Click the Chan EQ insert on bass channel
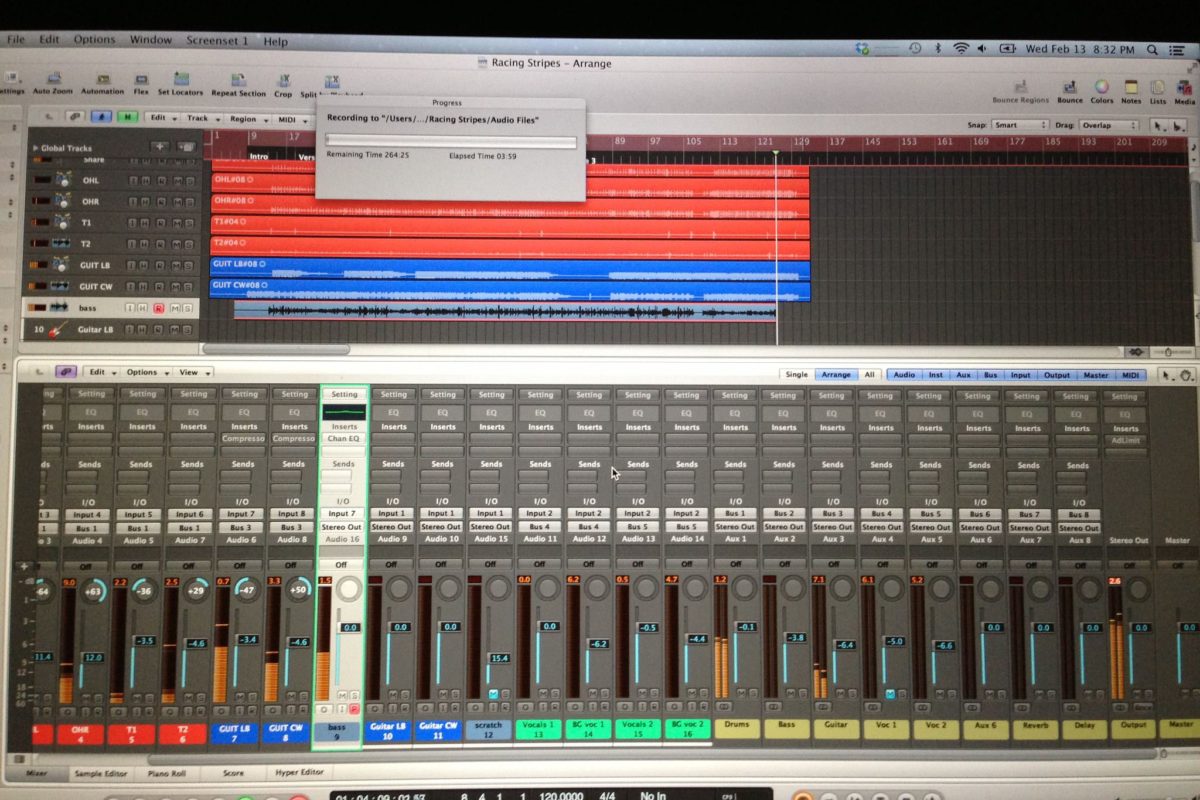Image resolution: width=1200 pixels, height=800 pixels. [x=343, y=439]
